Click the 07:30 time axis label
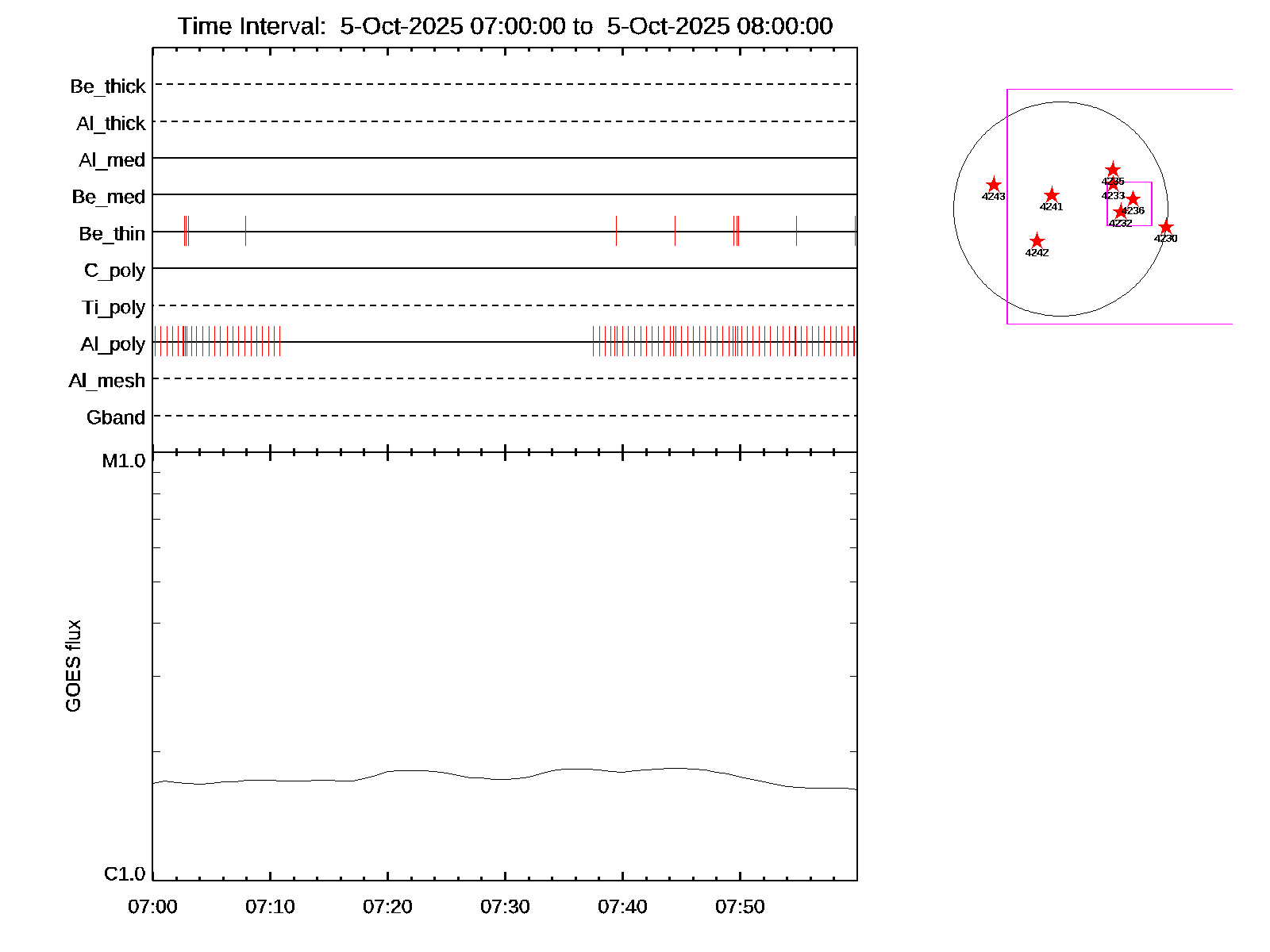 click(x=505, y=907)
